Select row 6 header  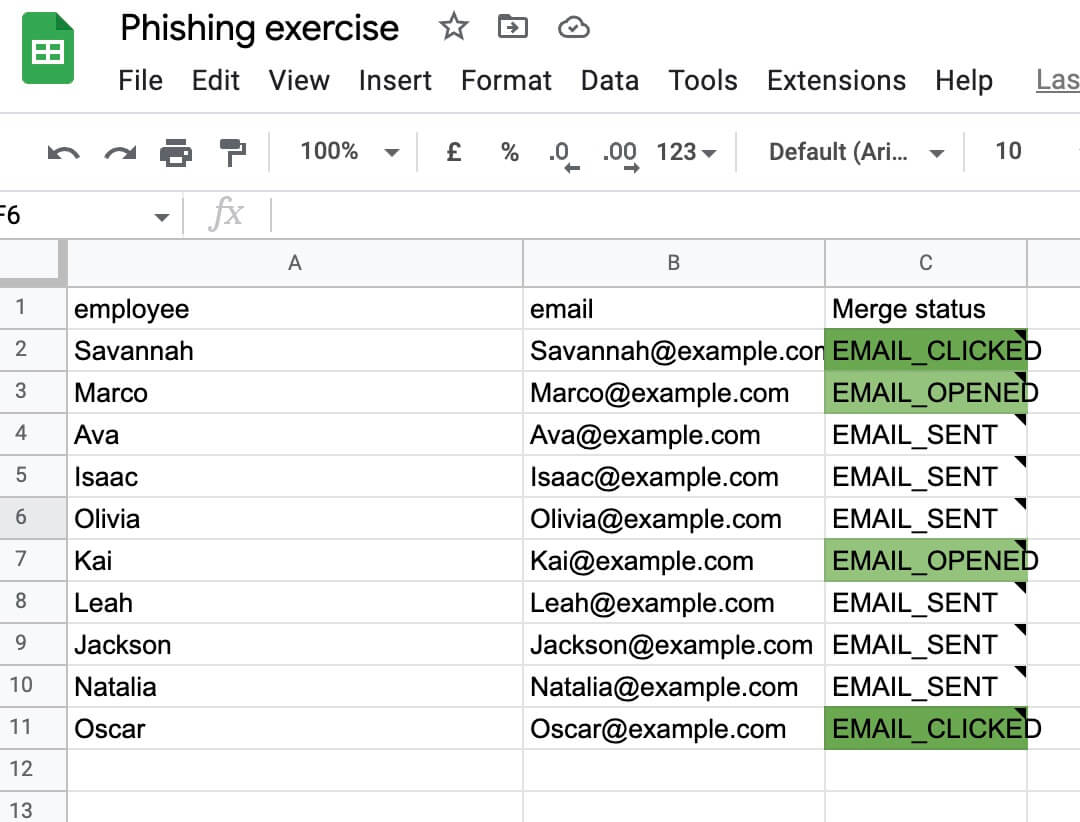pyautogui.click(x=33, y=517)
